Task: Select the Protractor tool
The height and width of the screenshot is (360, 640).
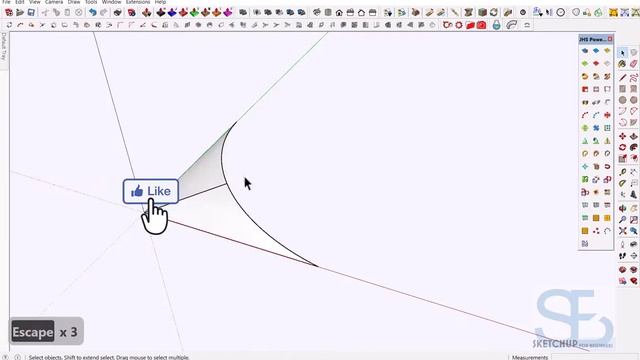Action: click(622, 184)
